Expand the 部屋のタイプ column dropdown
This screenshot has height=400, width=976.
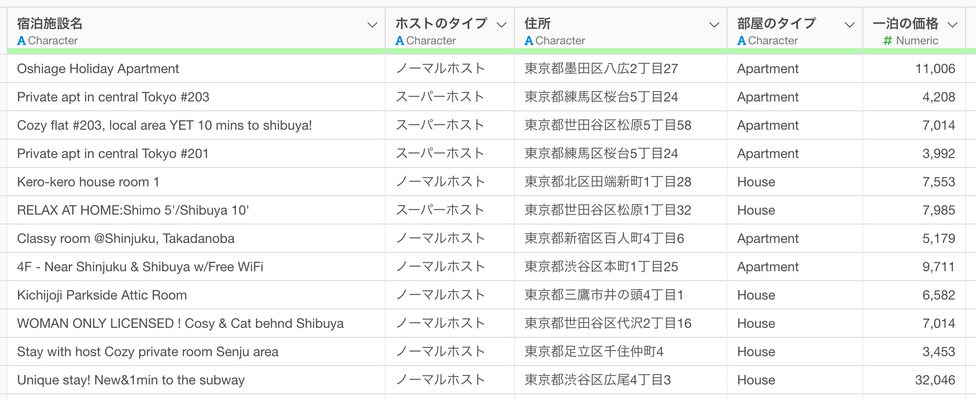pos(849,25)
